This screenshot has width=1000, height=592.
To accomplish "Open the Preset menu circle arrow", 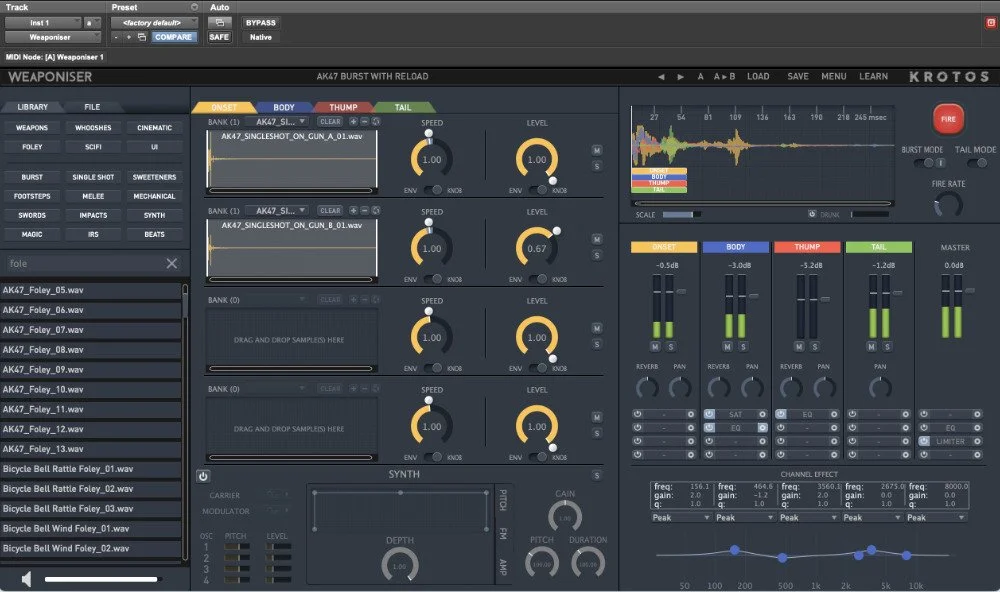I will 194,7.
